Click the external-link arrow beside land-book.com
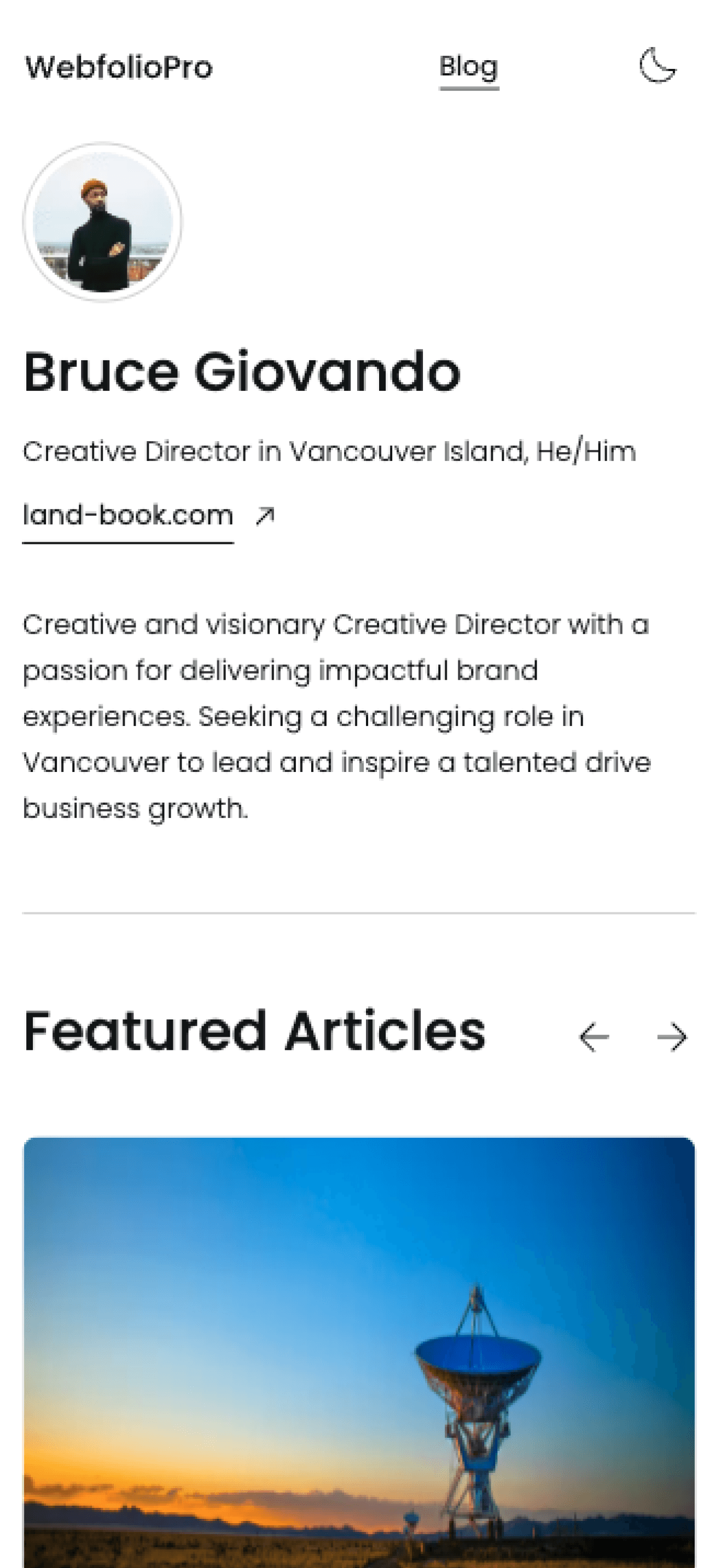This screenshot has height=1568, width=721. pyautogui.click(x=265, y=516)
